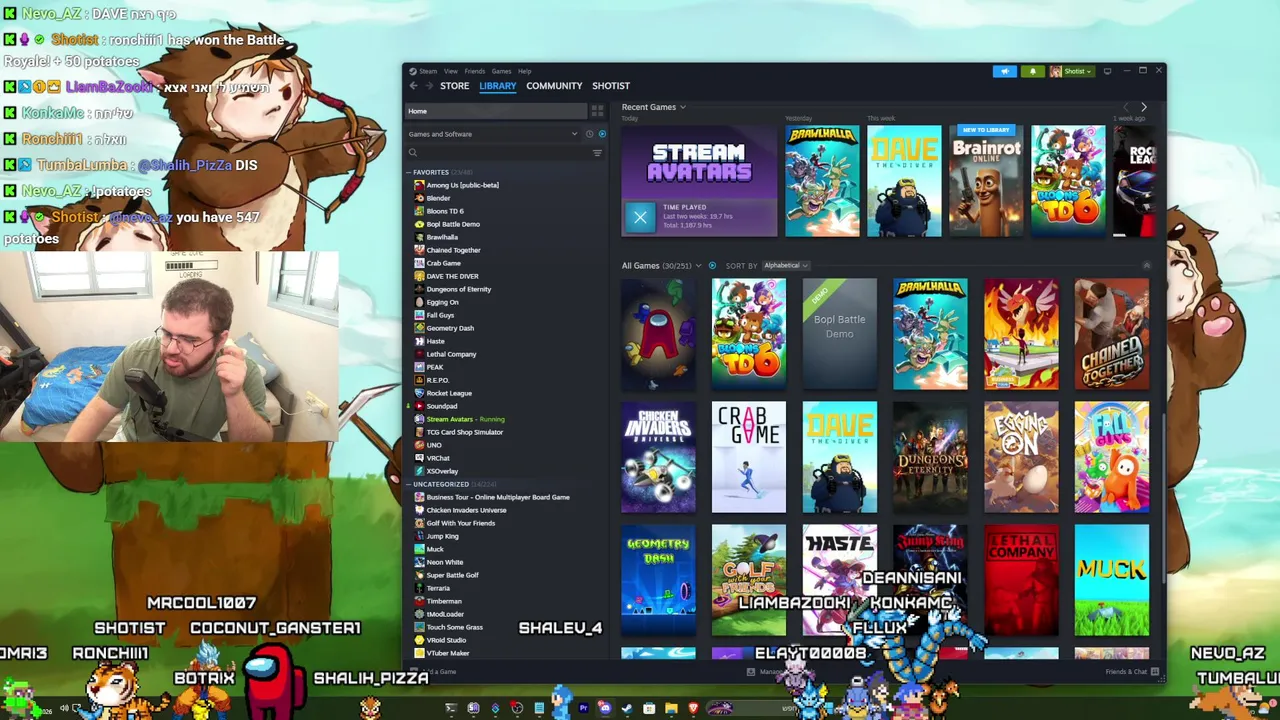Stop Stream Avatars with the X button

click(x=640, y=217)
